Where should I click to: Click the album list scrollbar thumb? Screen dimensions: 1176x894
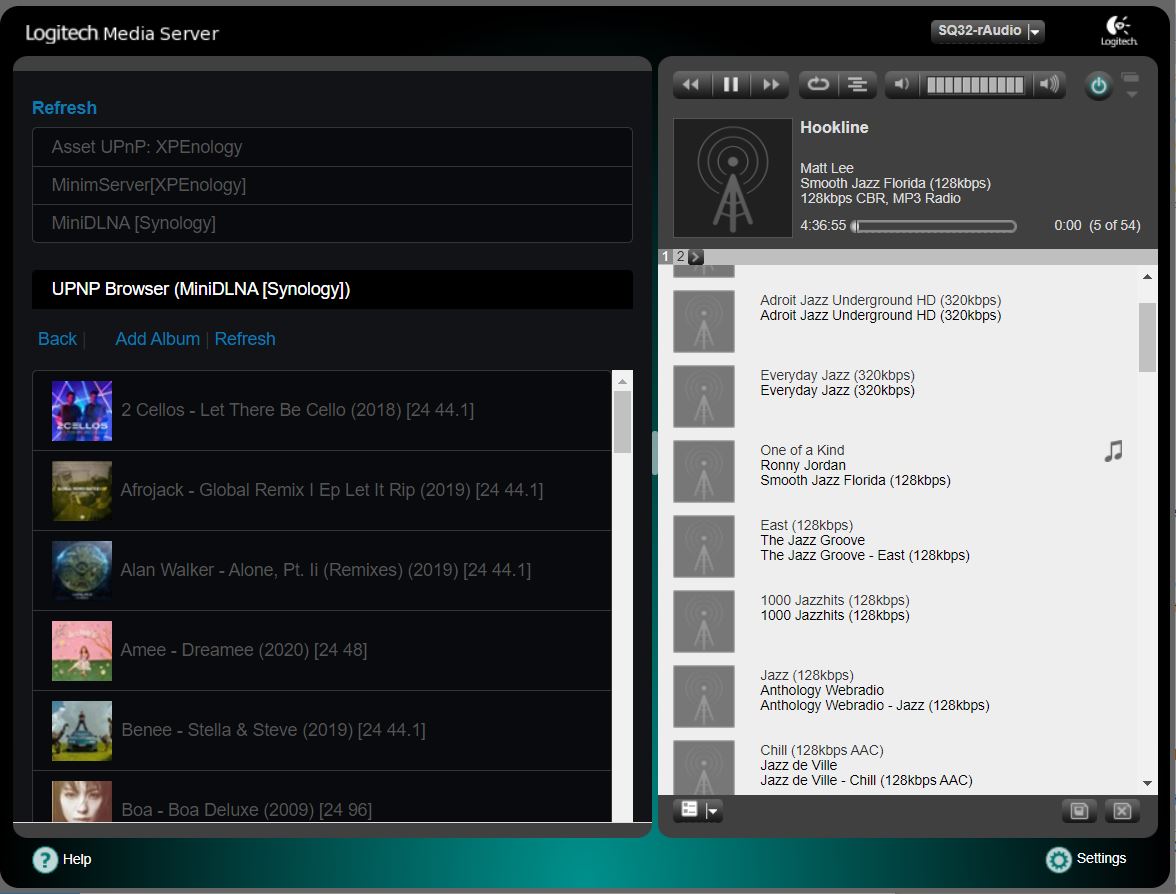622,422
